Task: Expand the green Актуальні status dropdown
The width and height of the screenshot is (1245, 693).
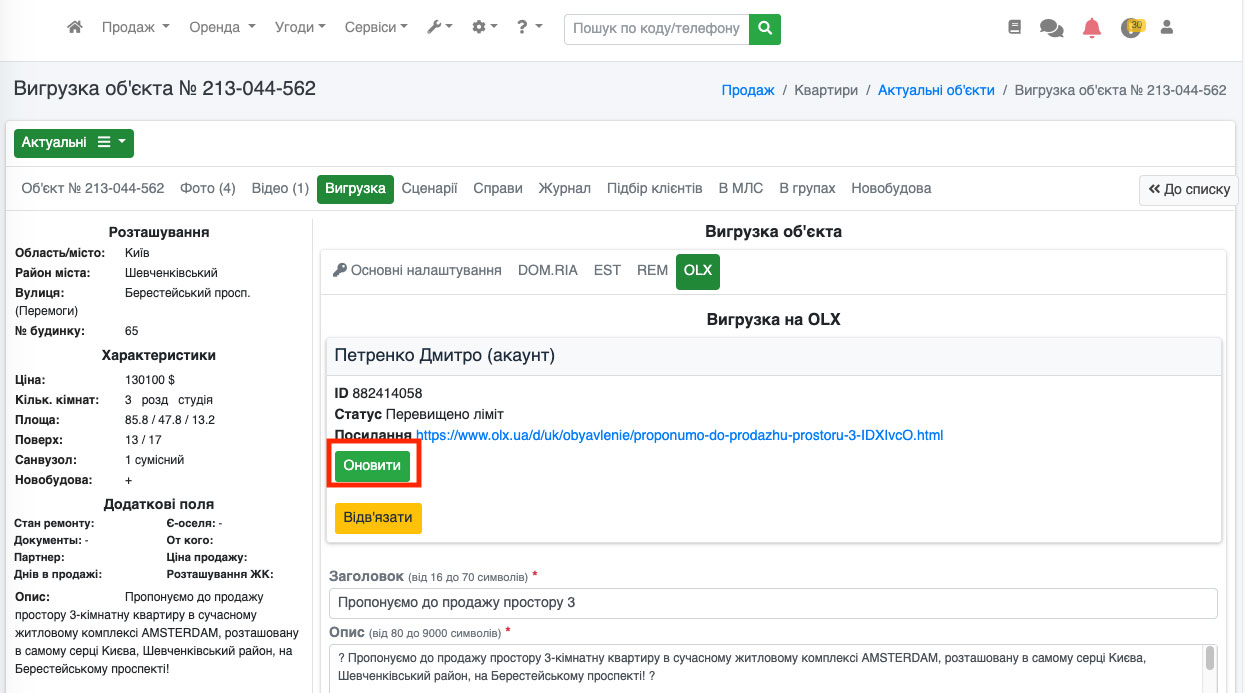Action: coord(74,143)
